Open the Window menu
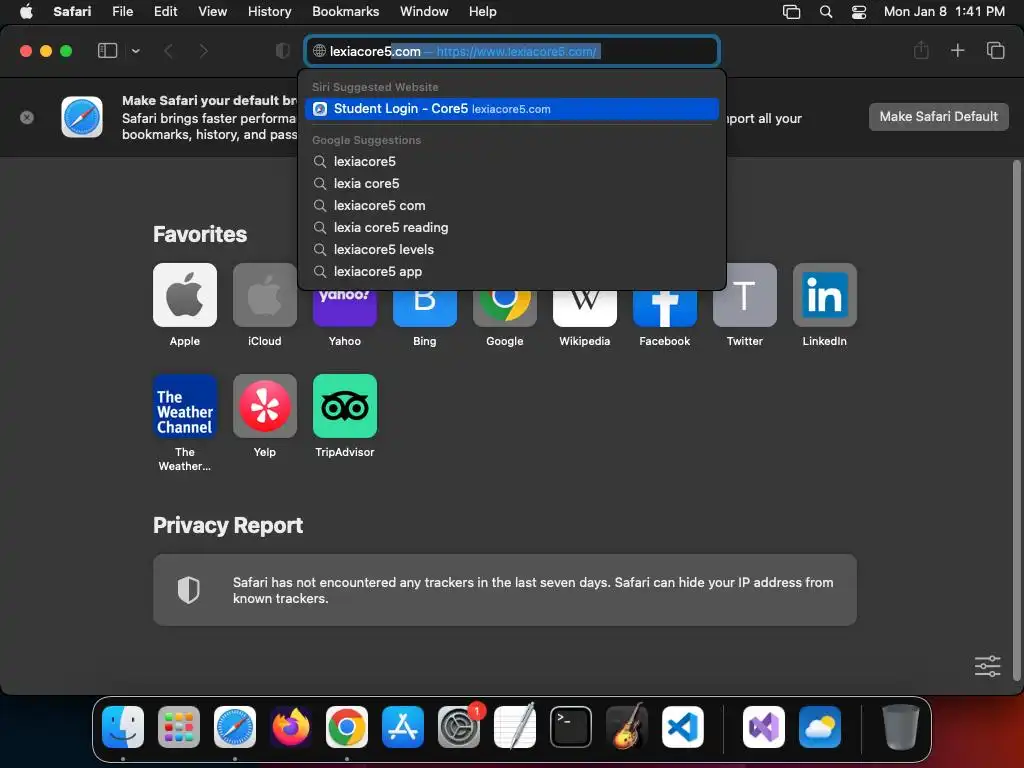The image size is (1024, 768). click(424, 11)
